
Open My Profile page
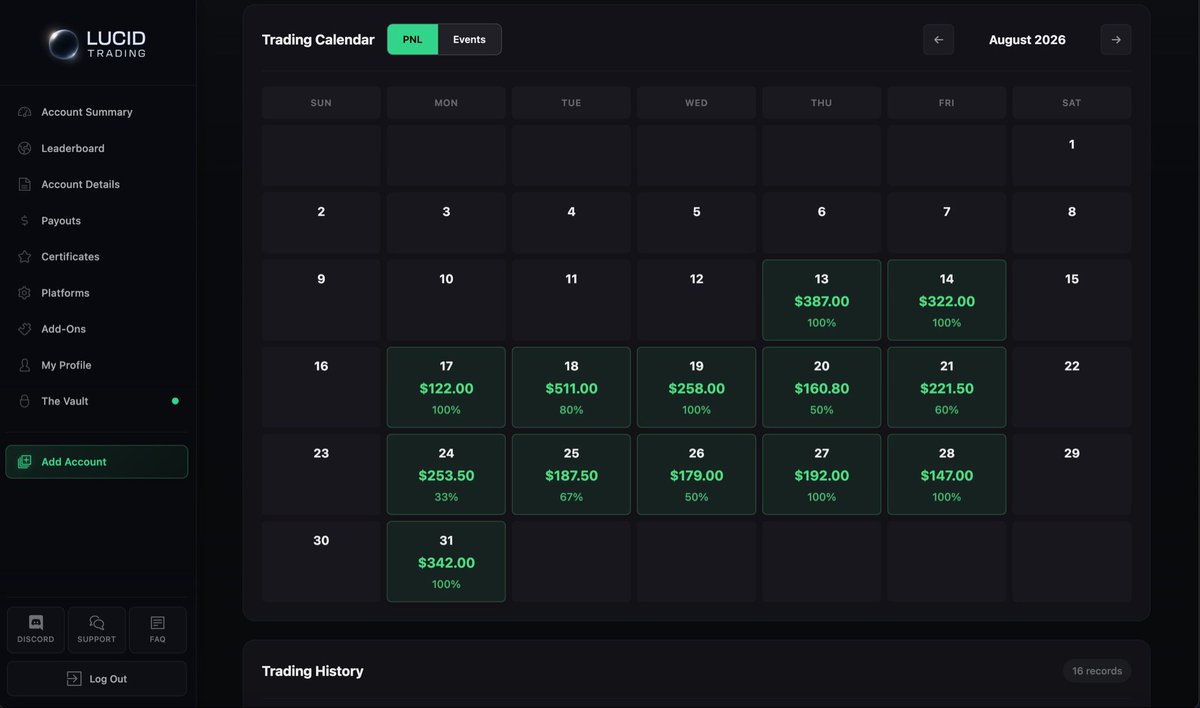point(97,365)
